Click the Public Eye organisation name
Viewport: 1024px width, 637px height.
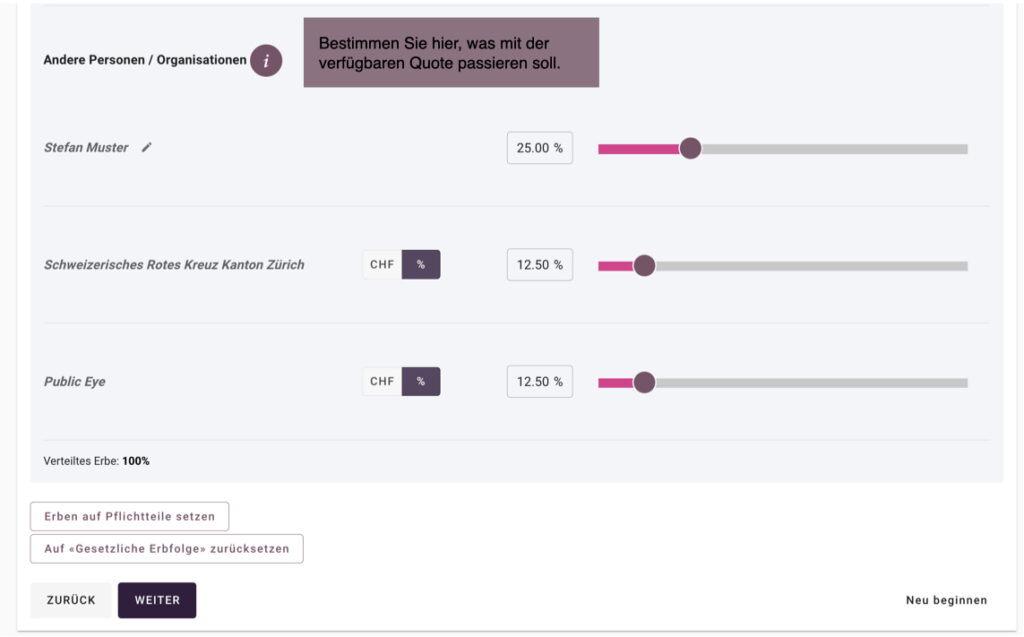[75, 382]
